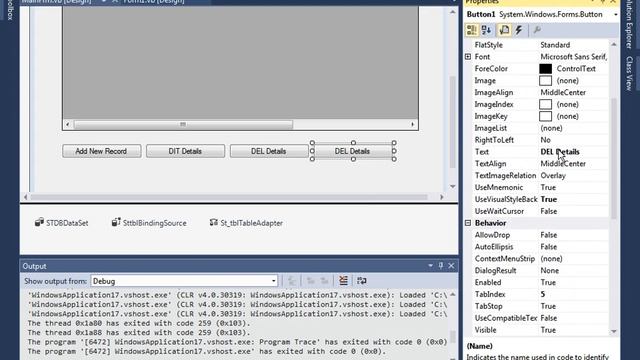Click Find Message in Code icon
Screen dimensions: 640x360
[292, 281]
